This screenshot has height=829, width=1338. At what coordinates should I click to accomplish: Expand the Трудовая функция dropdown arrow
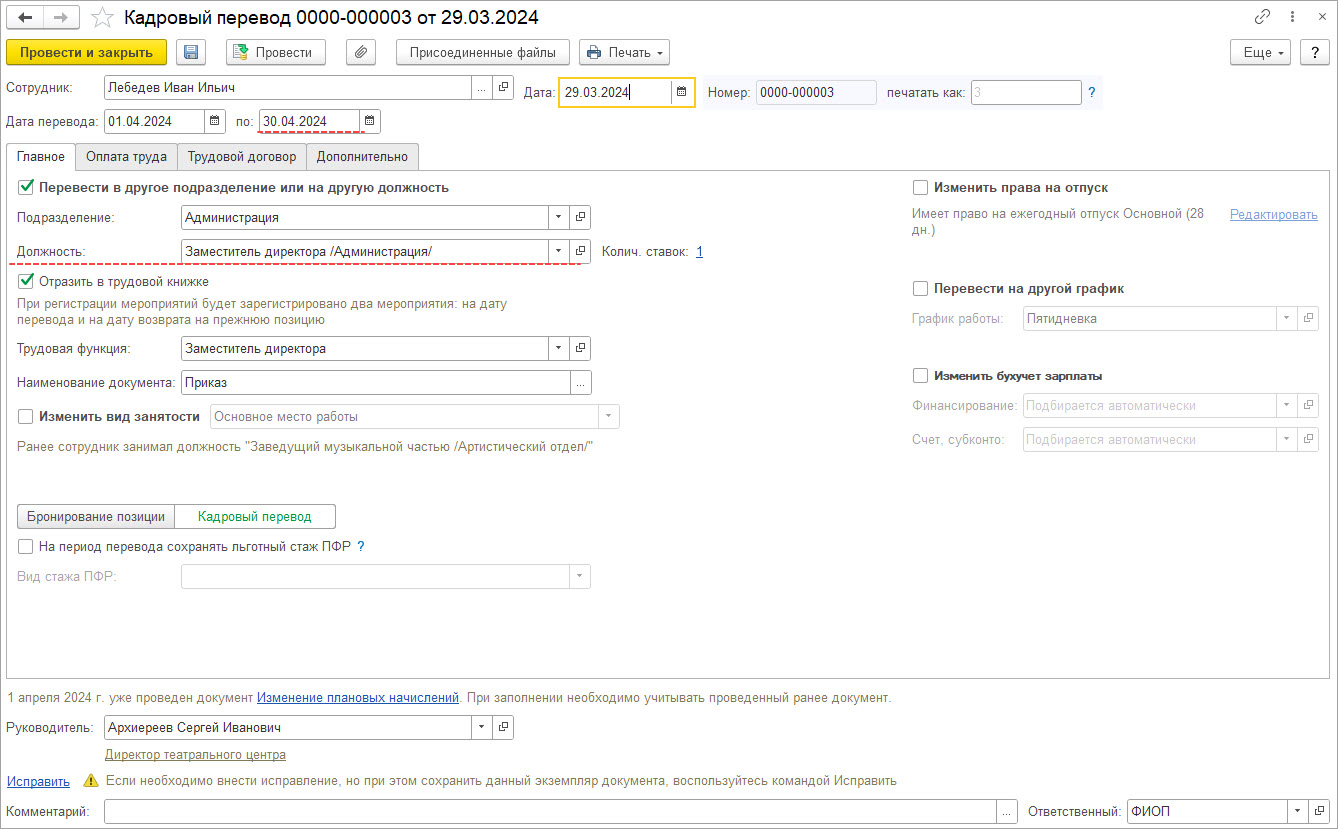559,348
